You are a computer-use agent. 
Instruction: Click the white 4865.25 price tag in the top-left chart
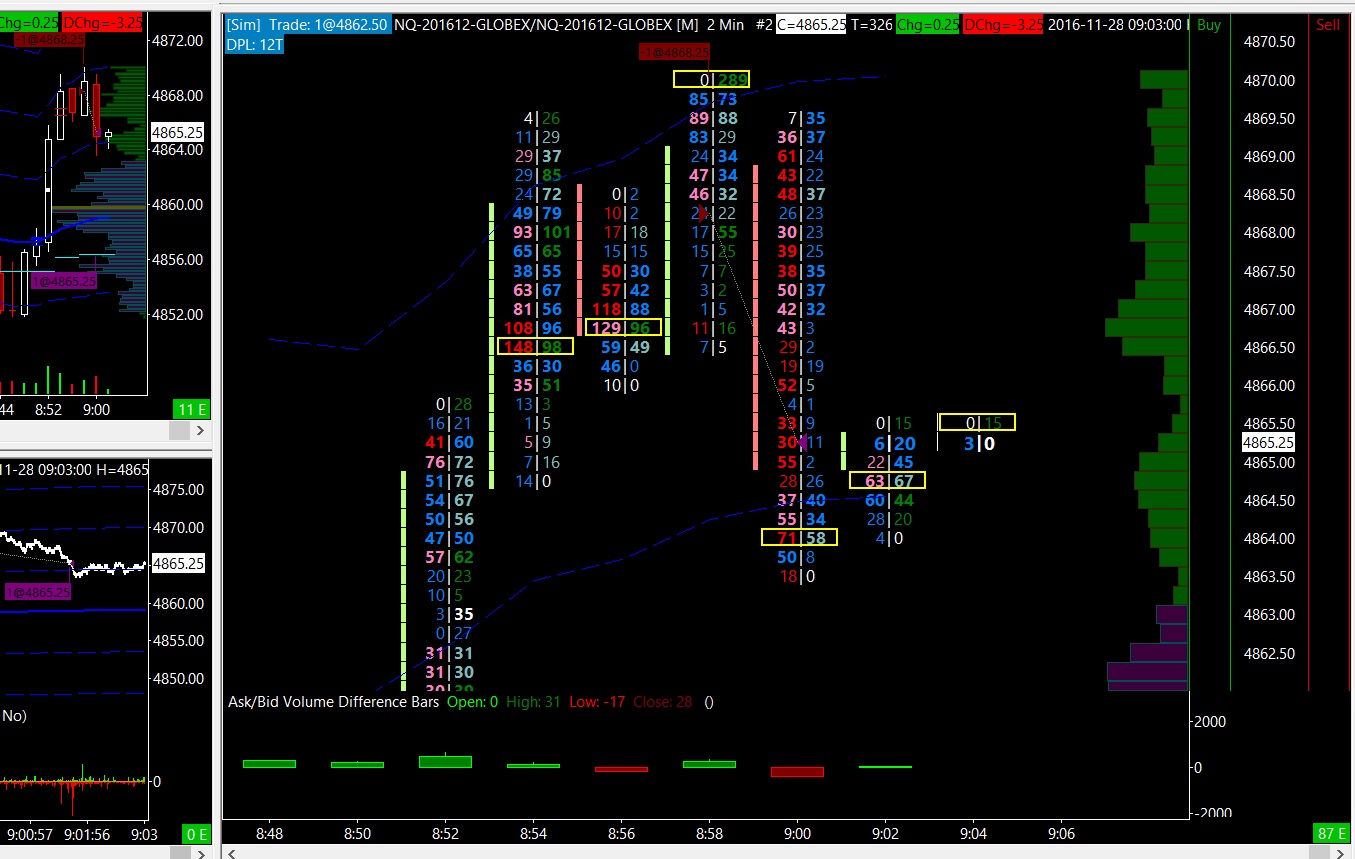pyautogui.click(x=178, y=132)
